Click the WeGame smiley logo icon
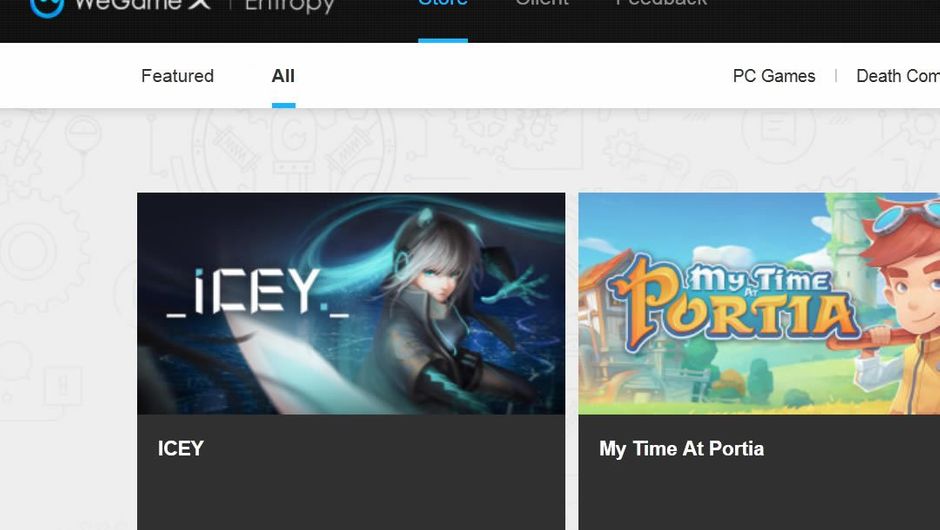This screenshot has width=940, height=530. [47, 6]
